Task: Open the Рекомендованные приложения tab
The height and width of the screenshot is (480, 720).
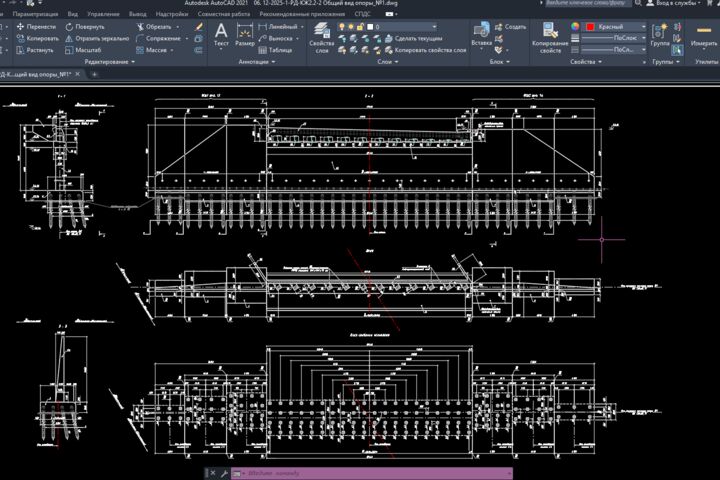Action: [302, 14]
